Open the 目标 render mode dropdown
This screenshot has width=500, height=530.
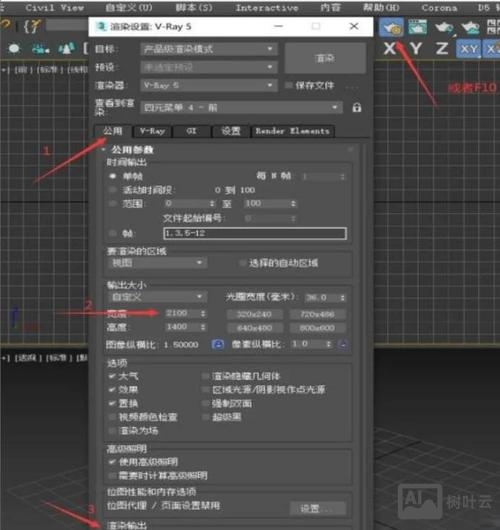pos(209,49)
